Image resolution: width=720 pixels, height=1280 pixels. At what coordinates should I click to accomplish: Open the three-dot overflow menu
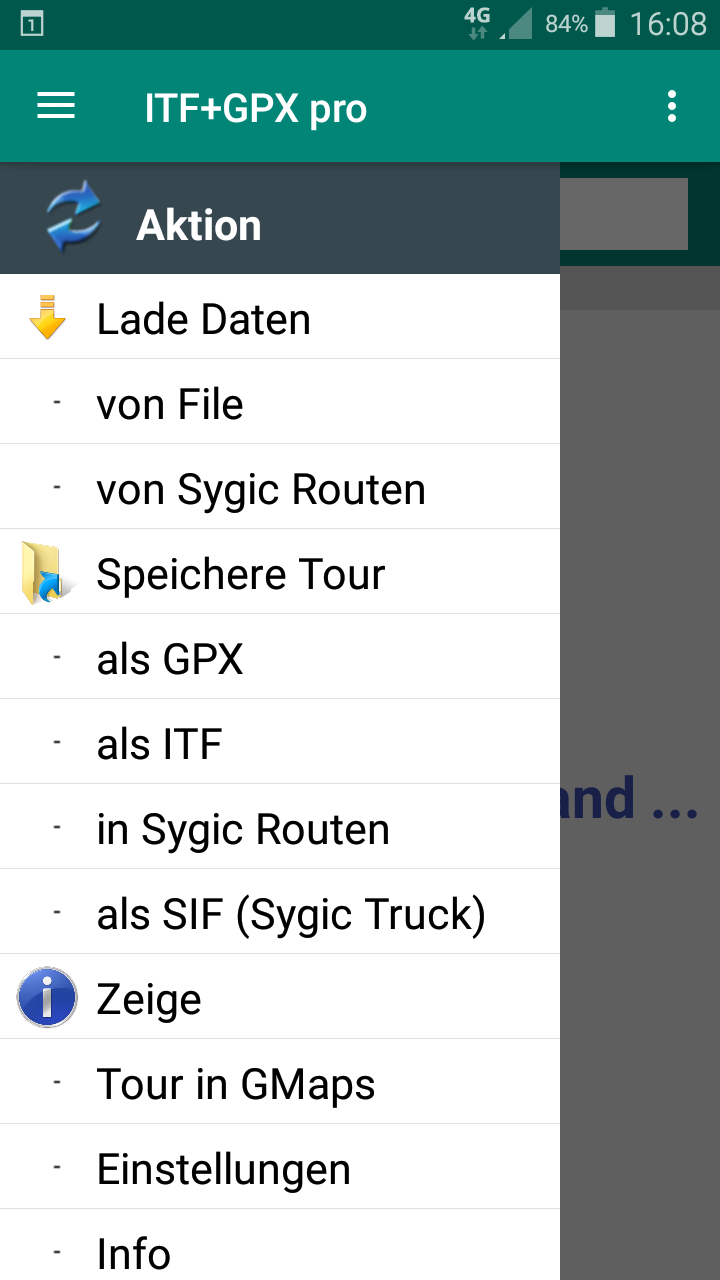[x=672, y=106]
